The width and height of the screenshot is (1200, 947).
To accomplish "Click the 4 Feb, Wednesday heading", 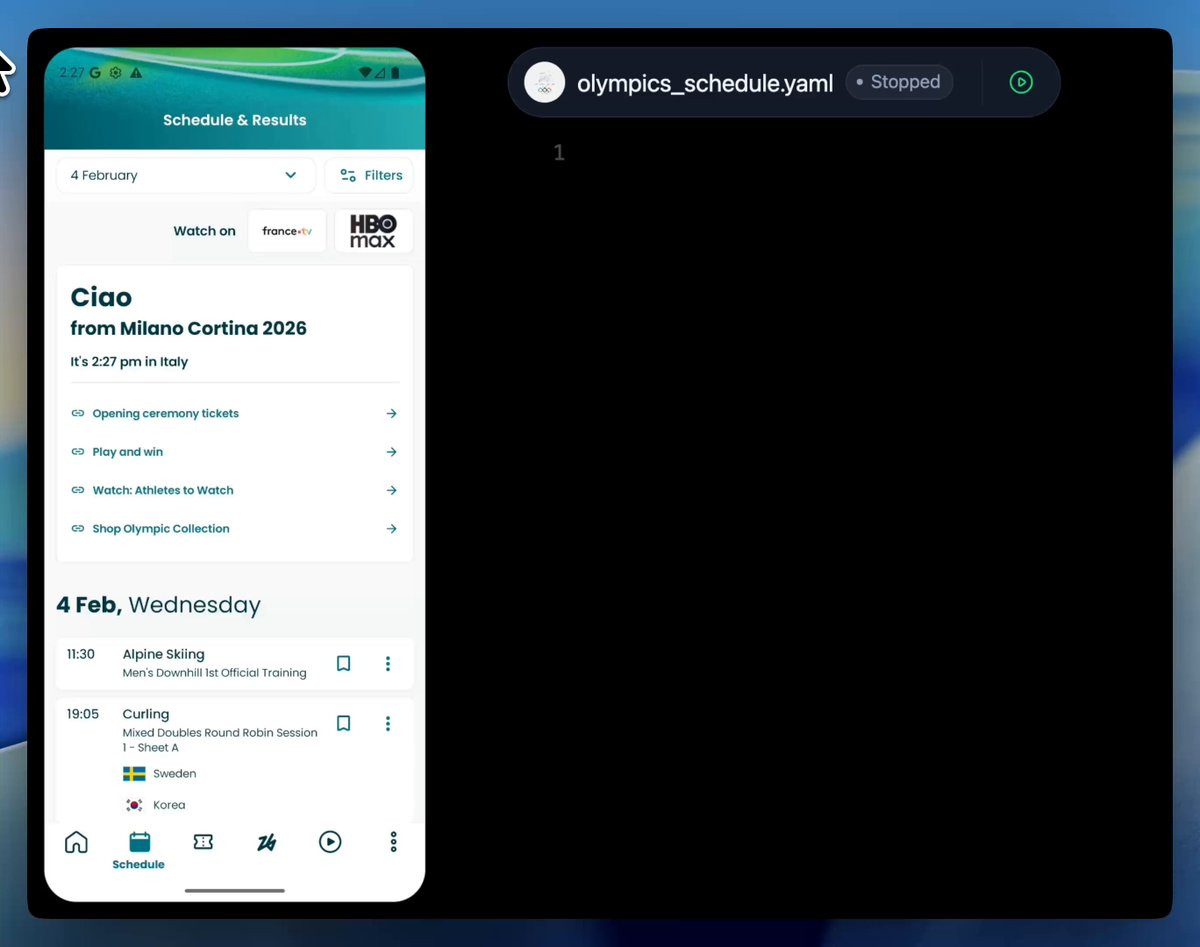I will [158, 605].
